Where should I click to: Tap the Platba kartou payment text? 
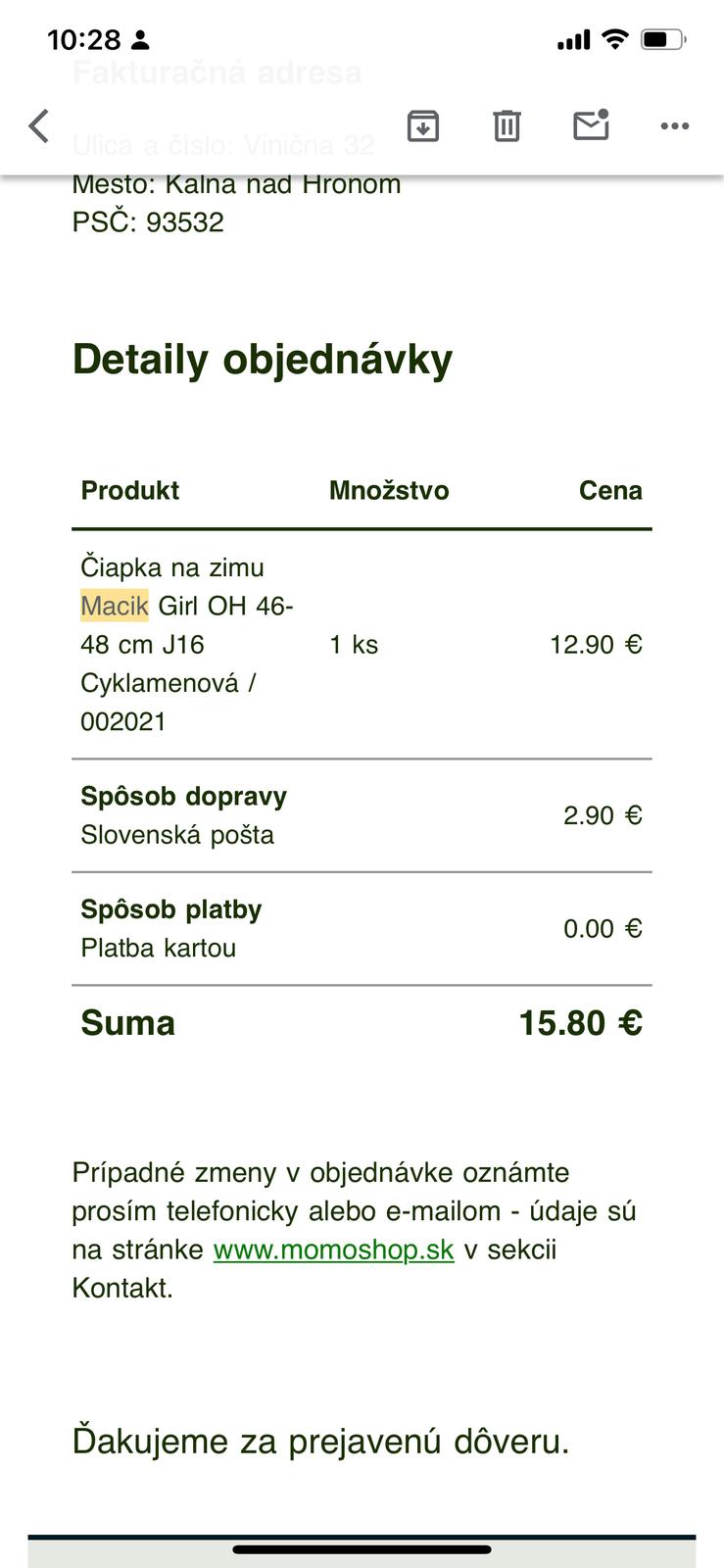[159, 949]
